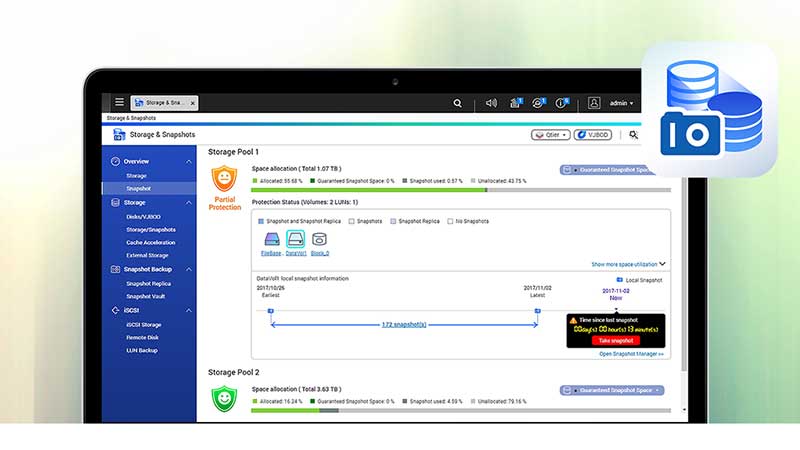Open Pool 2 Guaranteed Snapshot Space dropdown
This screenshot has height=450, width=800.
(612, 390)
